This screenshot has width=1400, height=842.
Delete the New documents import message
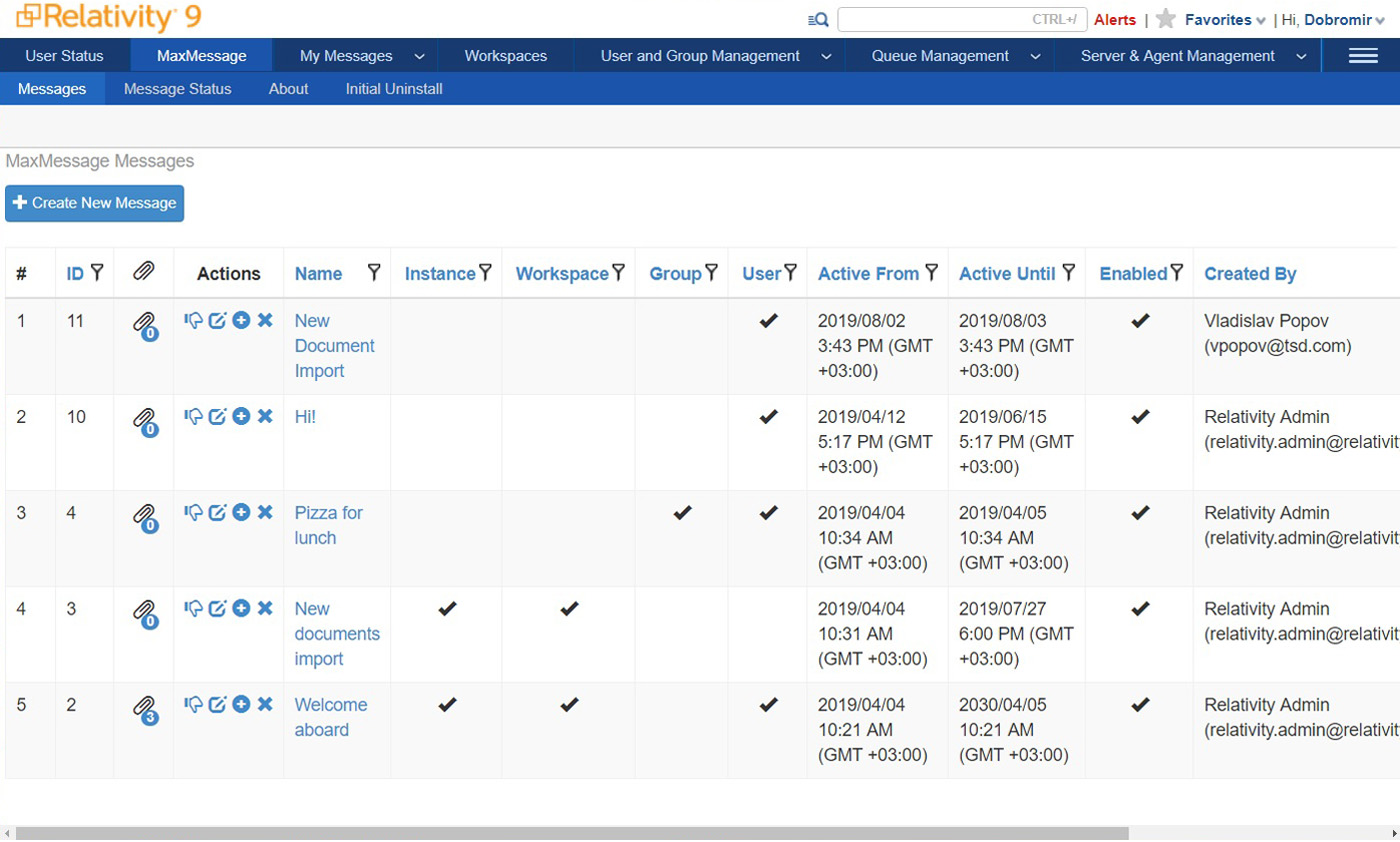coord(265,608)
